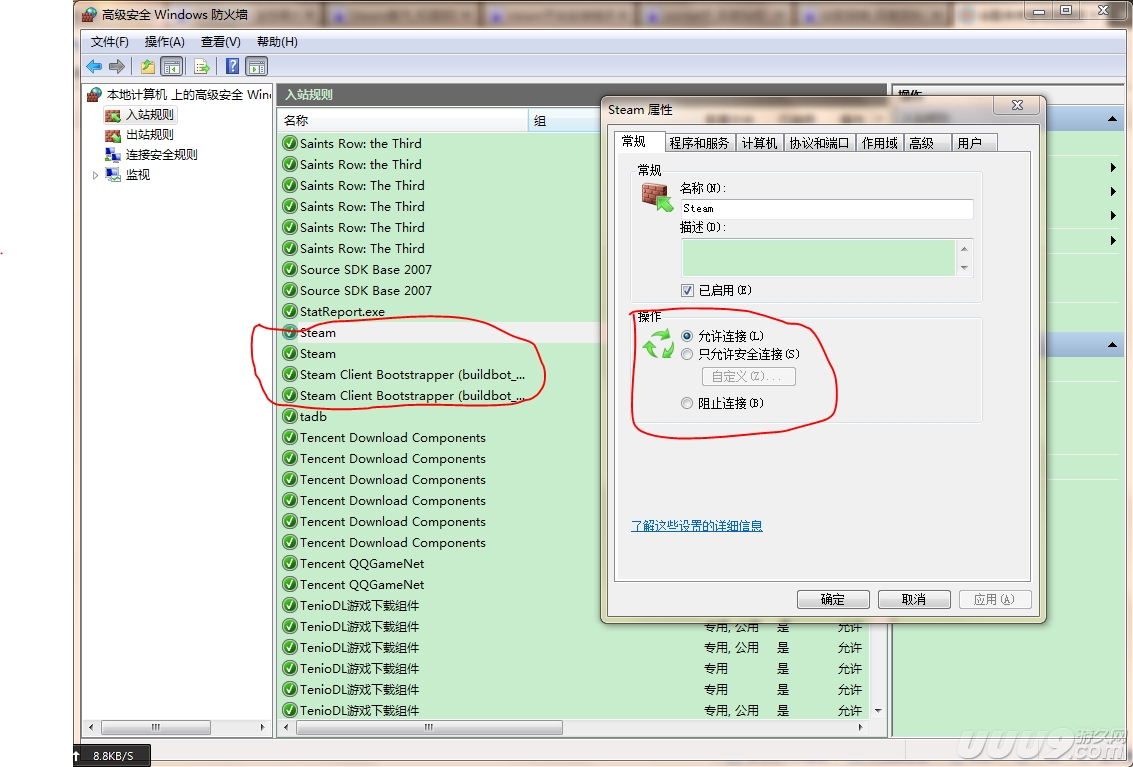1133x767 pixels.
Task: Collapse the top right actions panel section
Action: click(x=1112, y=117)
